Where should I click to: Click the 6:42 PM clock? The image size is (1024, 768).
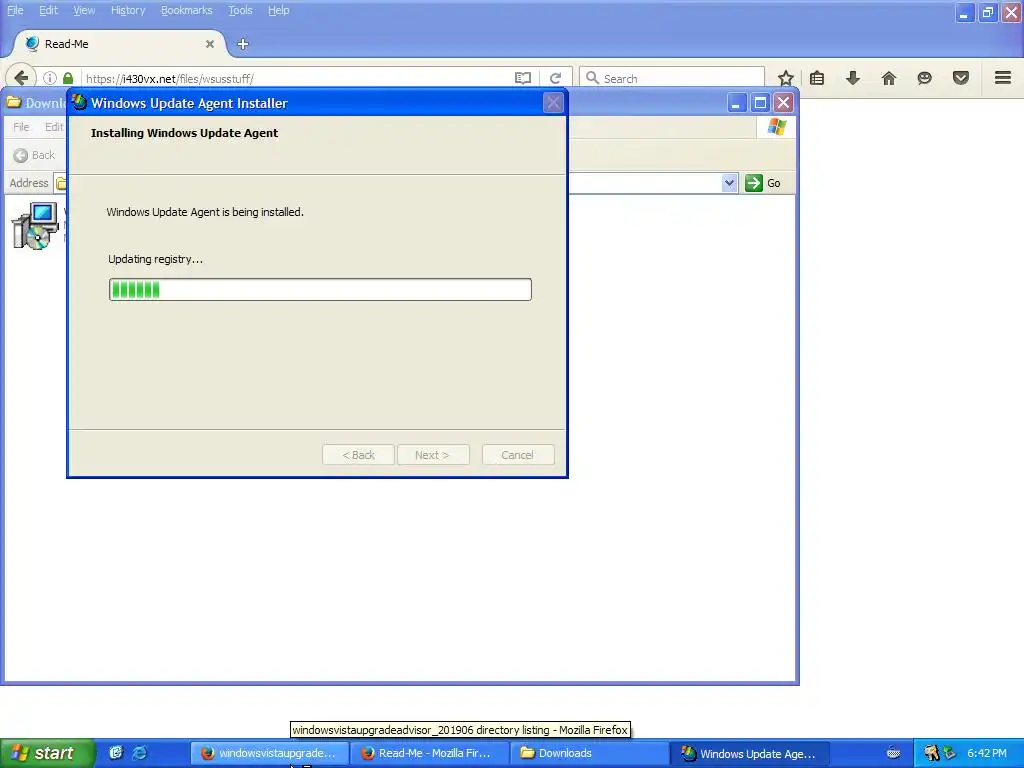click(987, 753)
